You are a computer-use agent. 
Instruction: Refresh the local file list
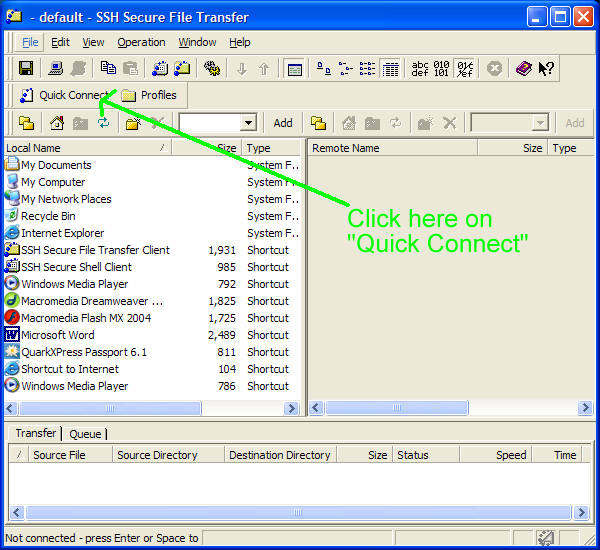[103, 123]
